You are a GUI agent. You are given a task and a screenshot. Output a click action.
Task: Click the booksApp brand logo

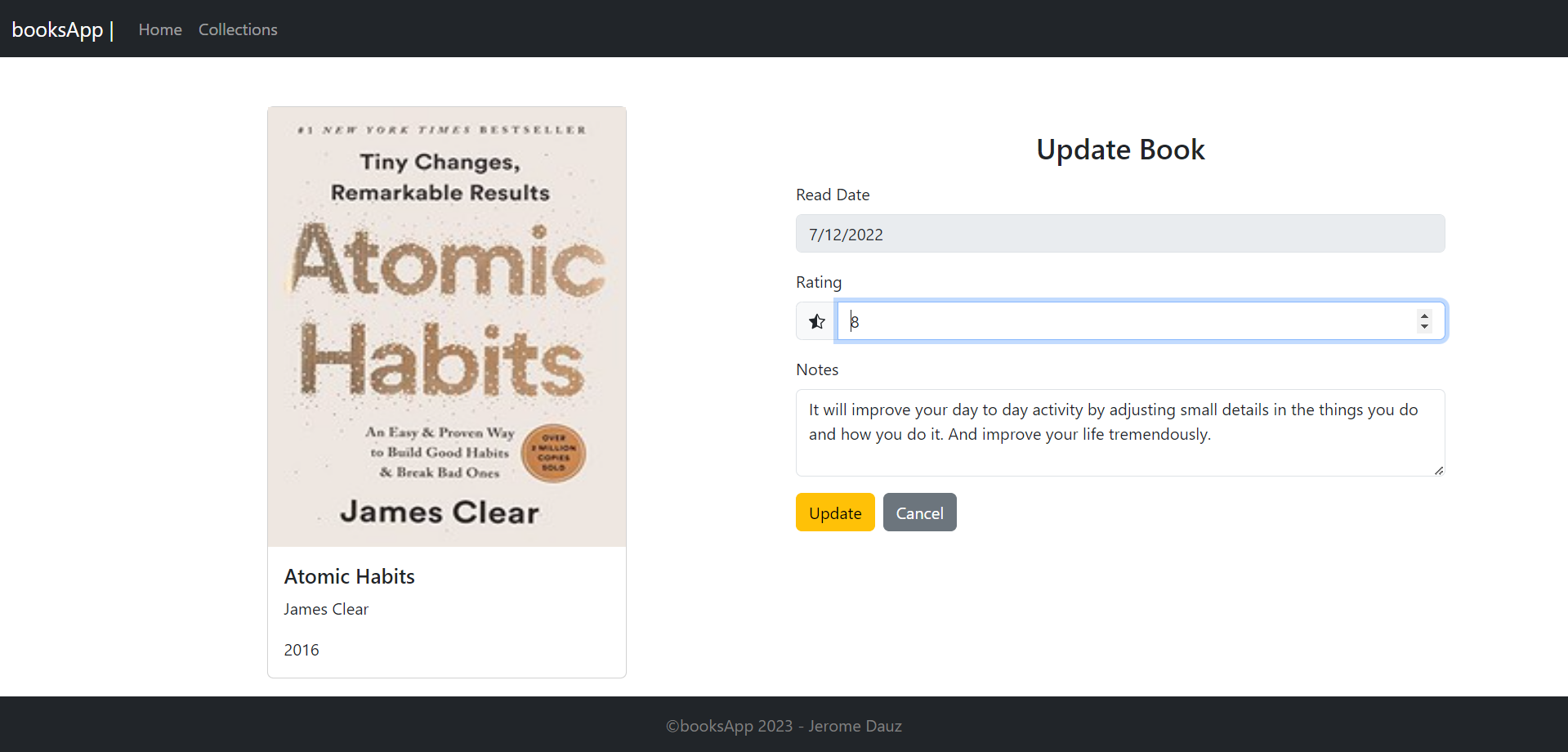pyautogui.click(x=63, y=29)
